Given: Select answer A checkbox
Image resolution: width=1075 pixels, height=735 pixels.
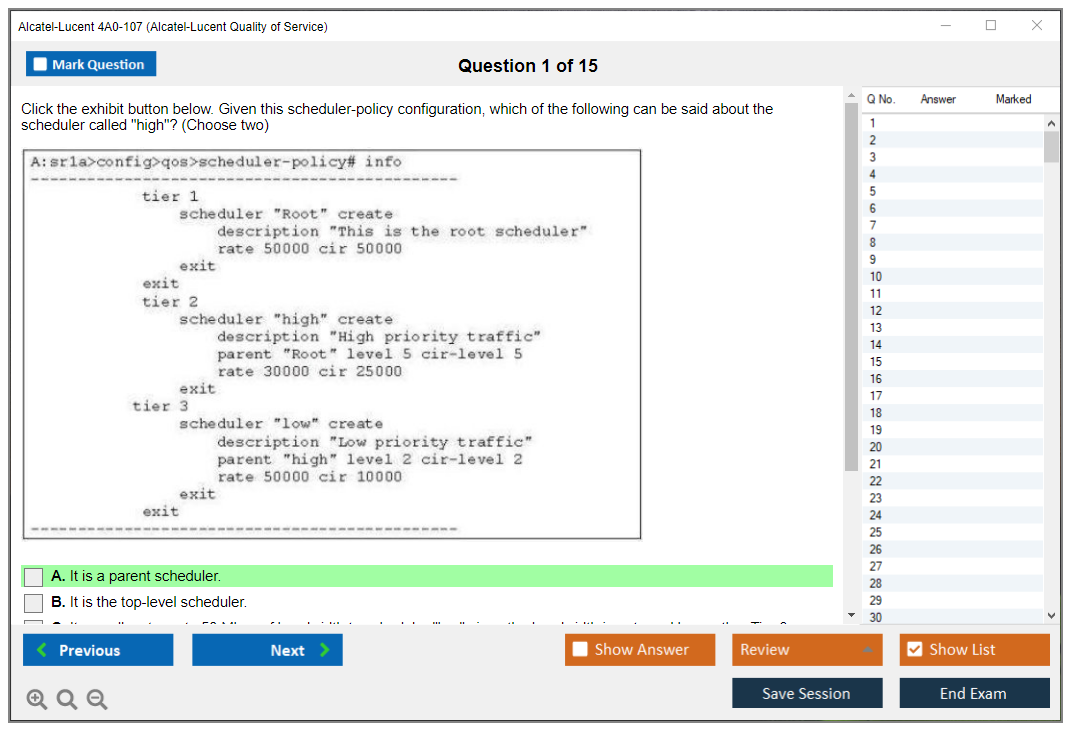Looking at the screenshot, I should [34, 577].
